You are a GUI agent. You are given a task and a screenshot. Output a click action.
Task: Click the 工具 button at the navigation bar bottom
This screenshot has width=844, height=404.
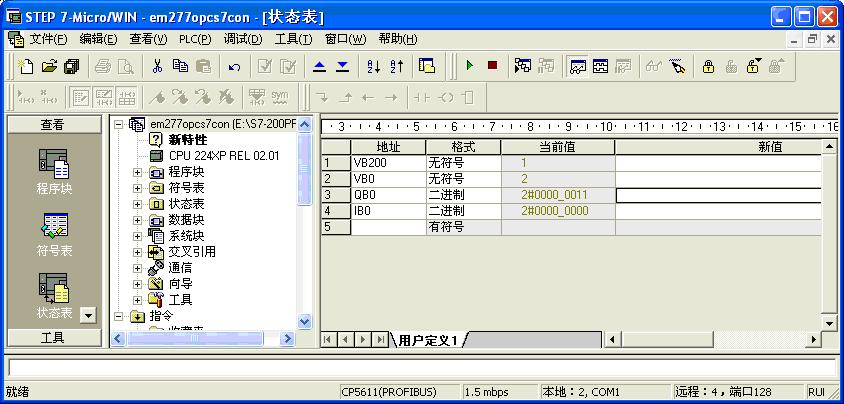point(53,338)
